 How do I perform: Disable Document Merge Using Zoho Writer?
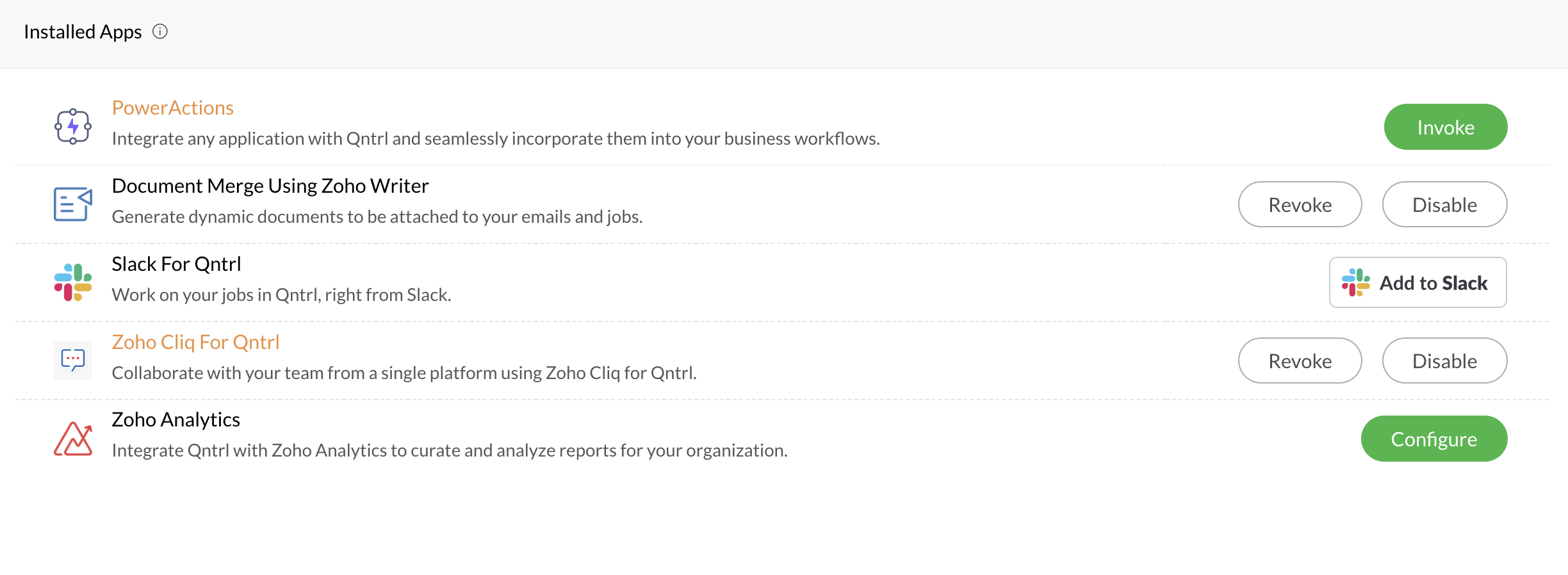(x=1444, y=204)
